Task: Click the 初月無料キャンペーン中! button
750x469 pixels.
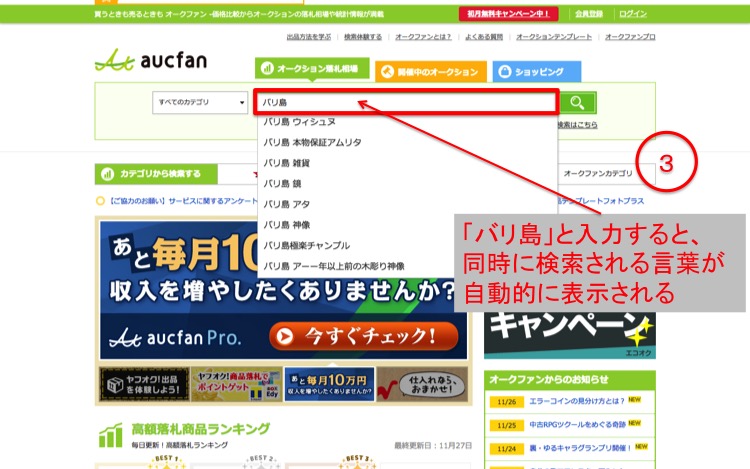Action: pos(508,14)
